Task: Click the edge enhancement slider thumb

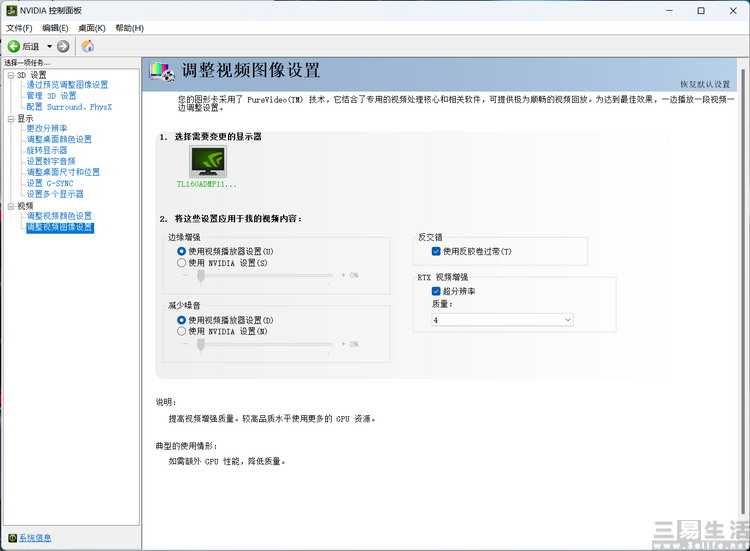Action: pyautogui.click(x=201, y=276)
